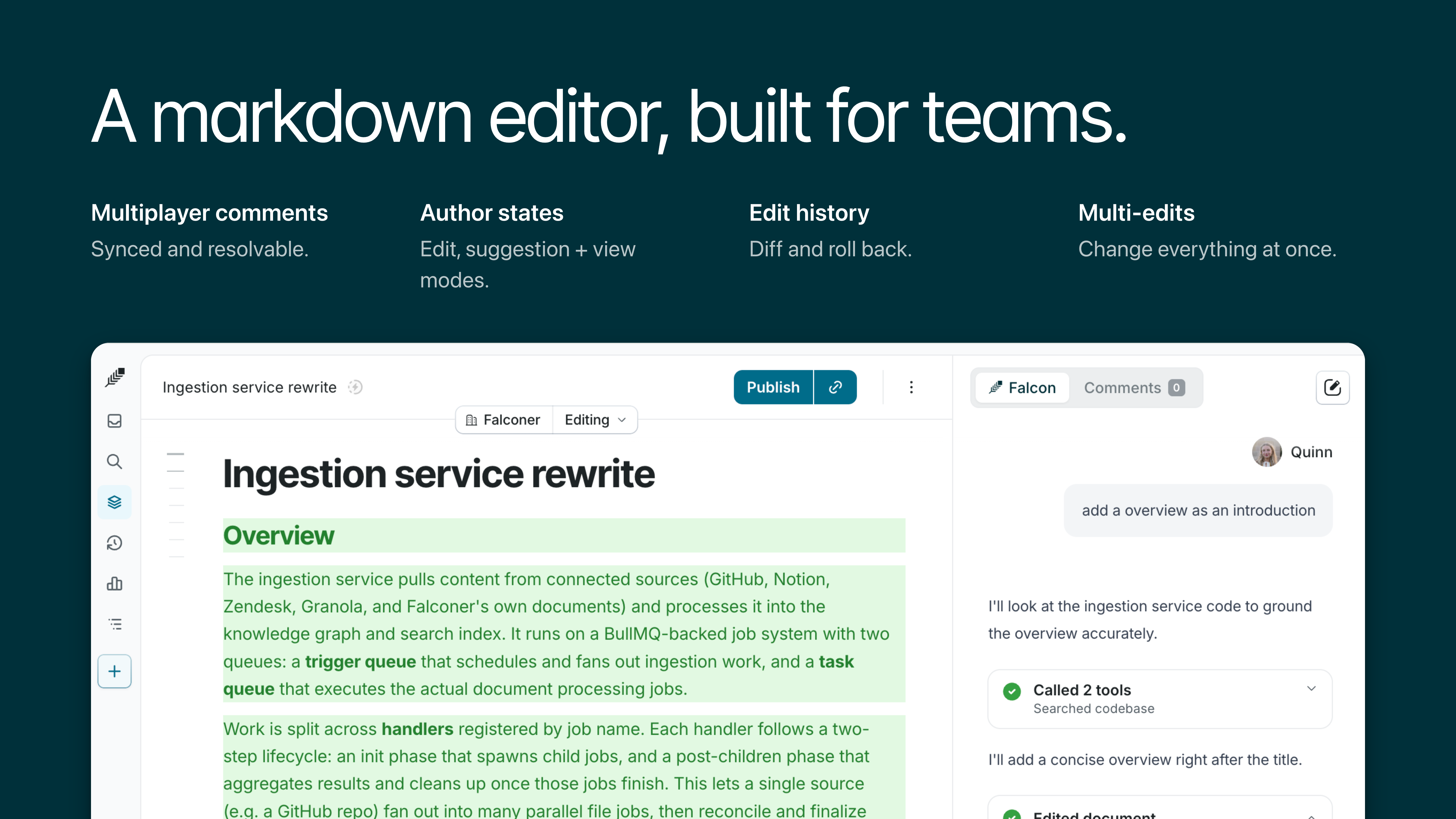Click the Falconer workspace button

click(504, 420)
